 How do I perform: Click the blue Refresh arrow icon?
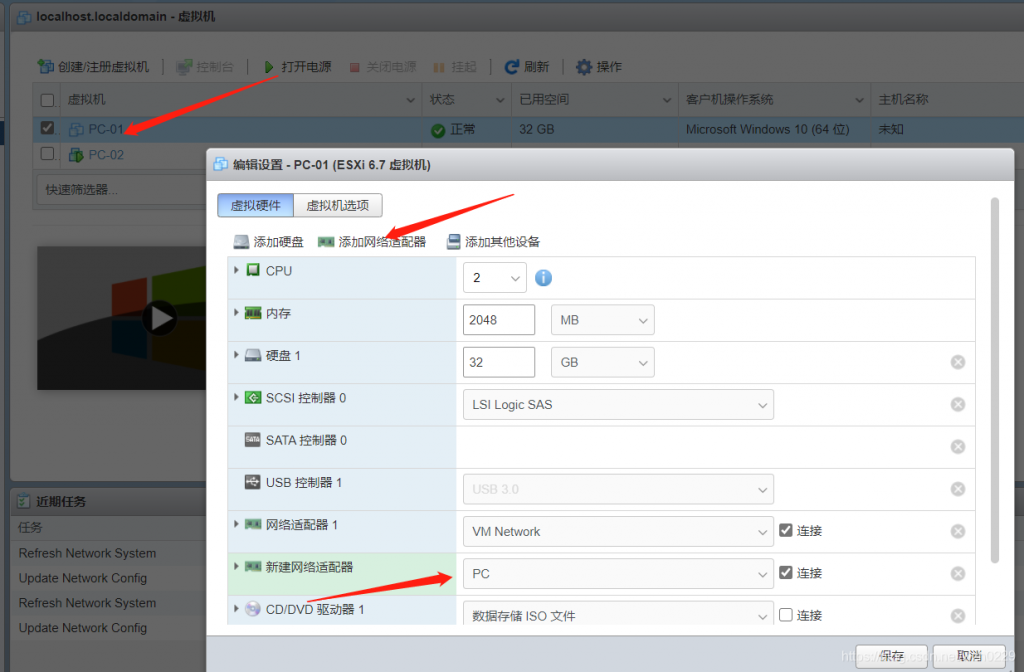[x=512, y=67]
